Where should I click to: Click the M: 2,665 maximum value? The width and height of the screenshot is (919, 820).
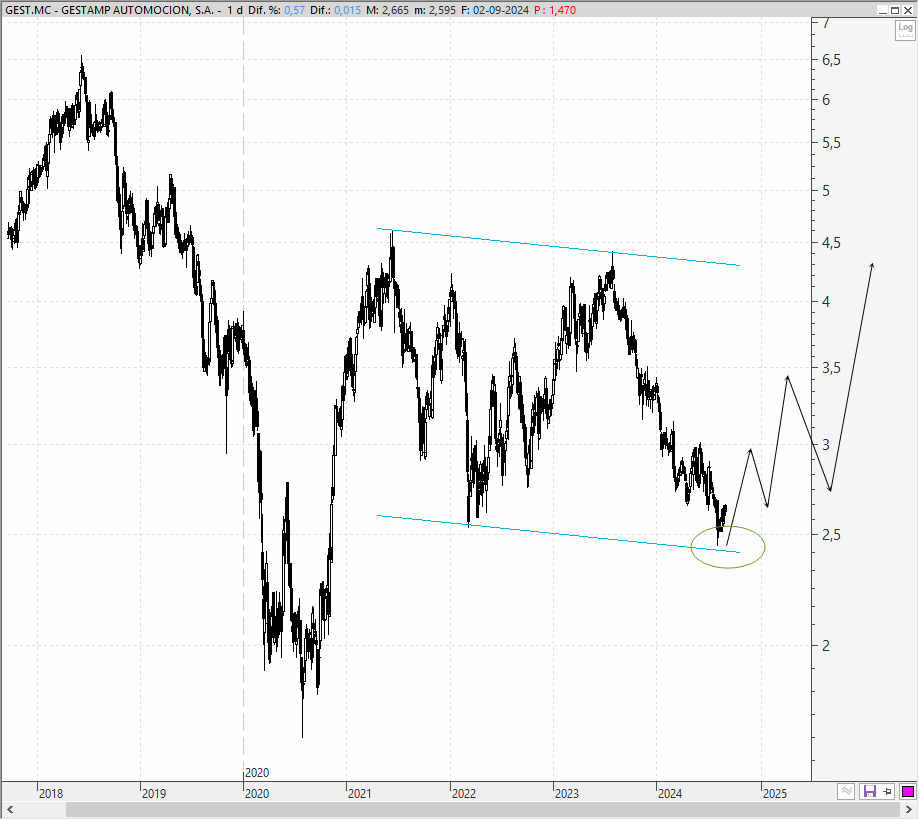click(x=387, y=10)
